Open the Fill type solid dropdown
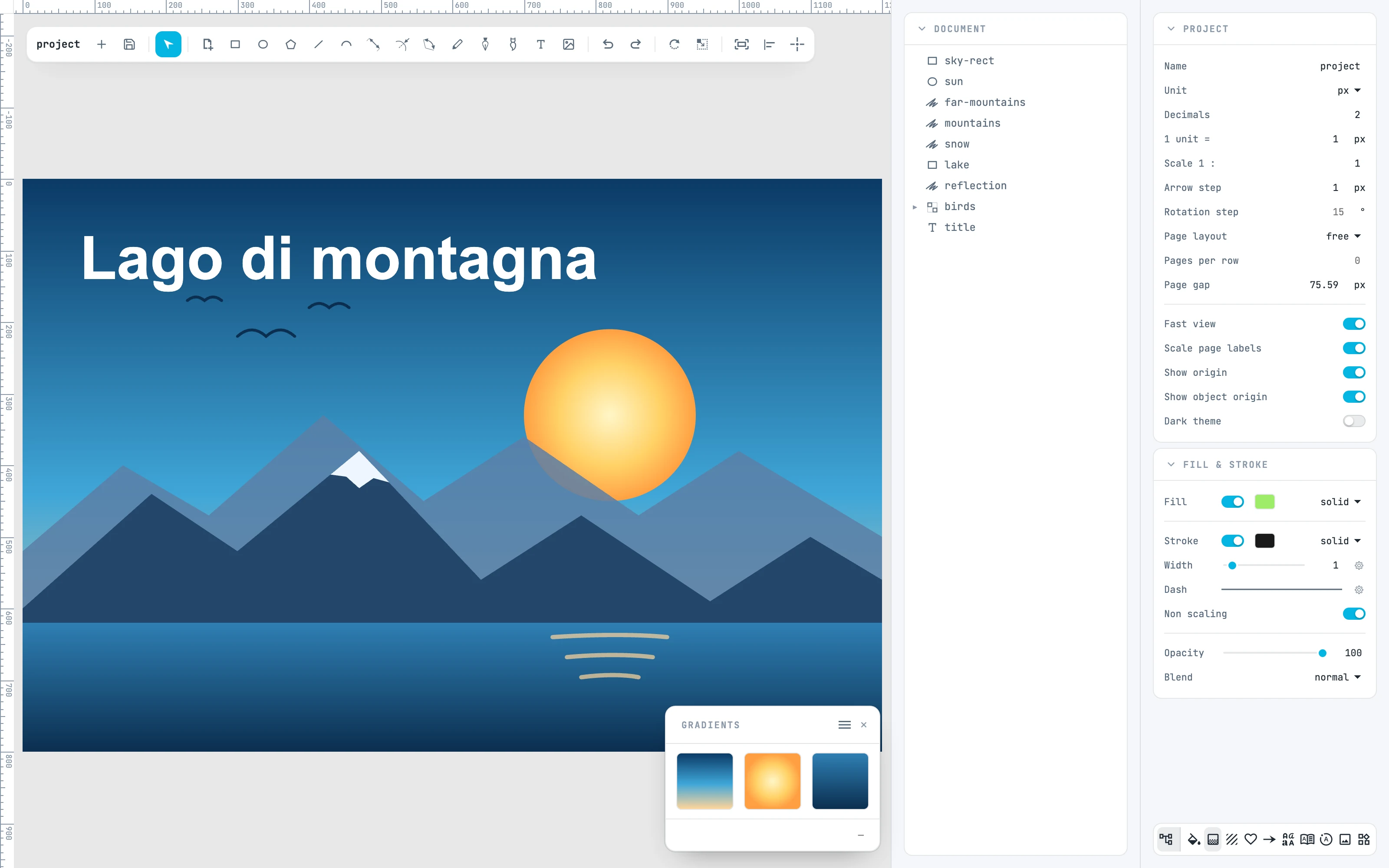 [x=1340, y=502]
